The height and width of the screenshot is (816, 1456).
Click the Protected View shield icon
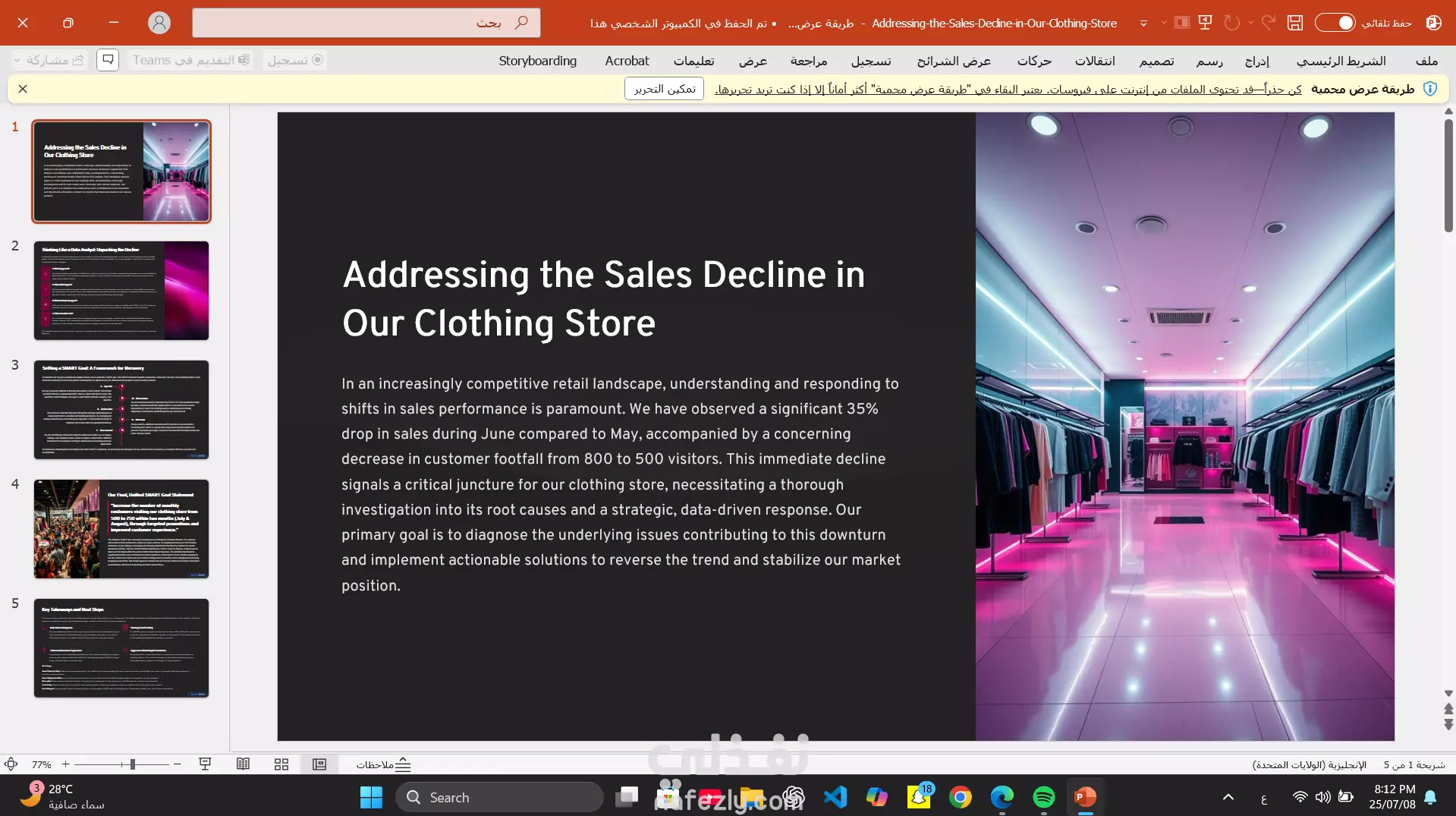coord(1430,89)
